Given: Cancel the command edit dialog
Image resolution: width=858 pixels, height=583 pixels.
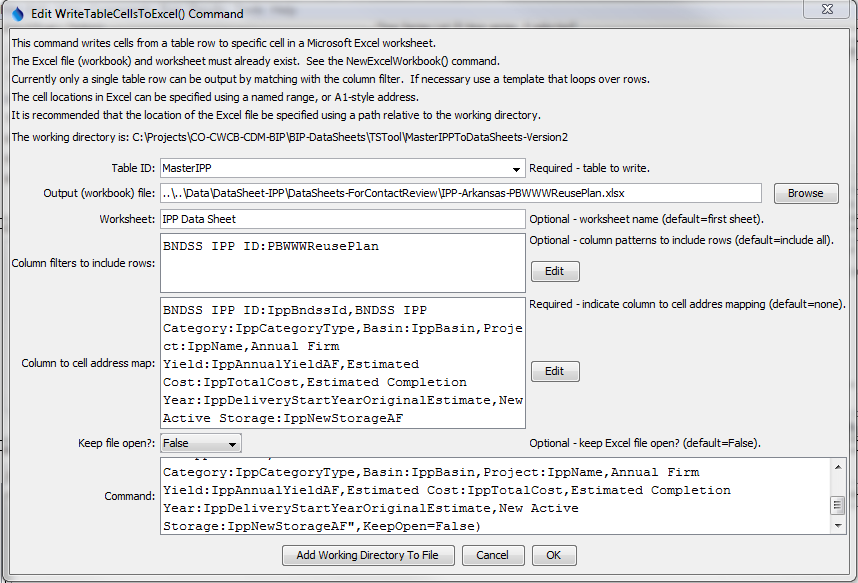Looking at the screenshot, I should tap(492, 555).
